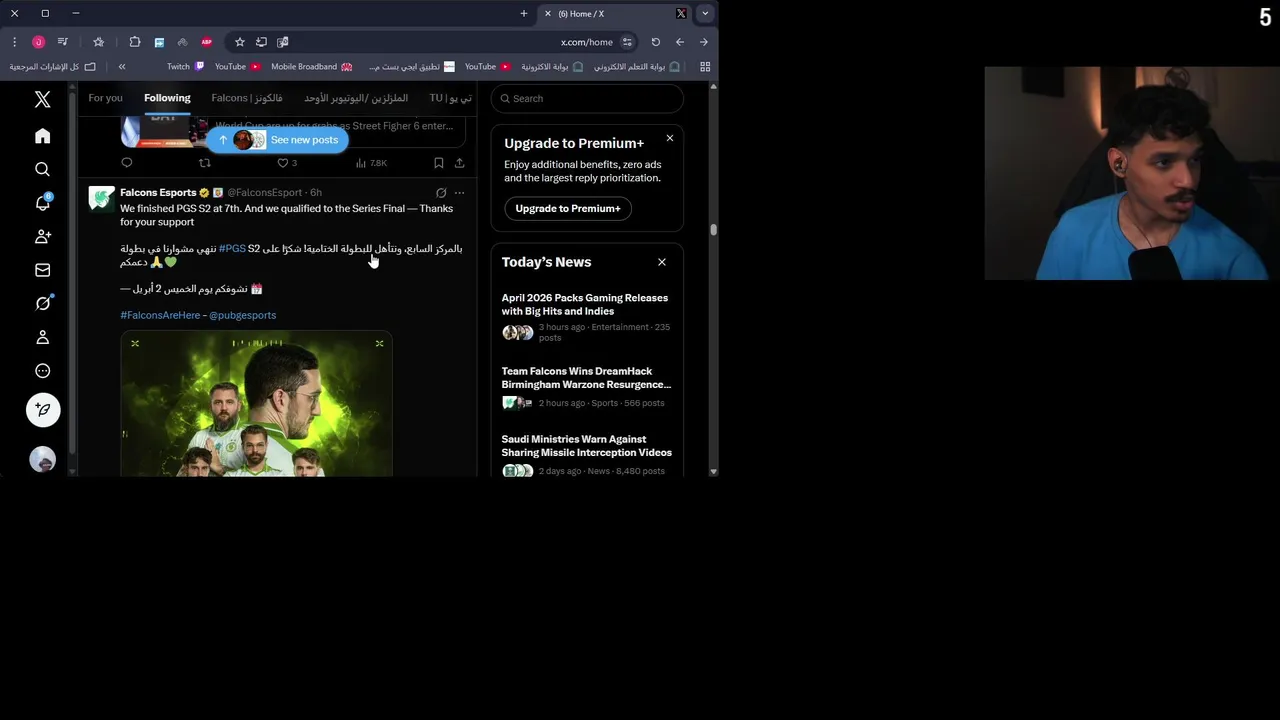The image size is (1280, 720).
Task: Open media control icon in toolbar
Action: (62, 42)
